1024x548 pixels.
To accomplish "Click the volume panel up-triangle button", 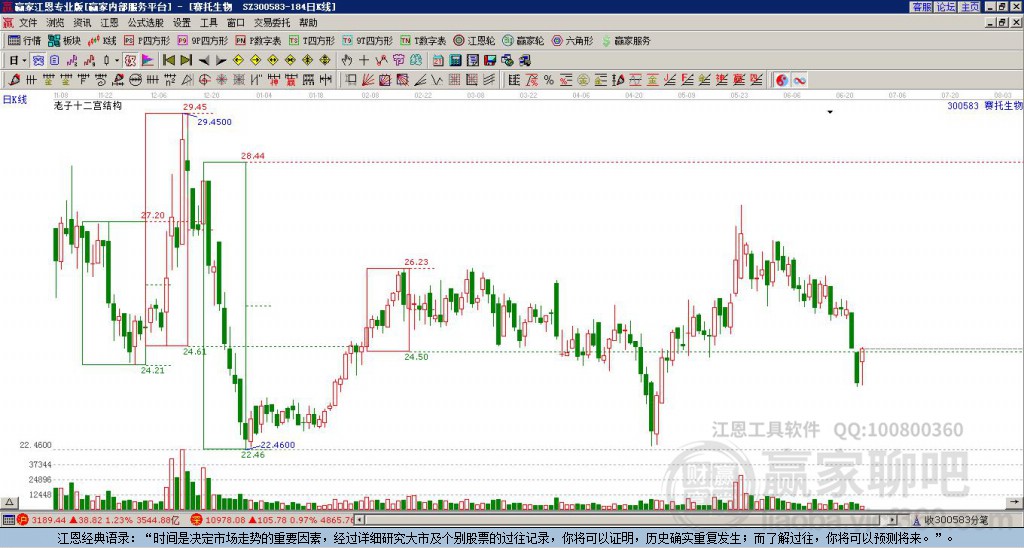I will 9,502.
